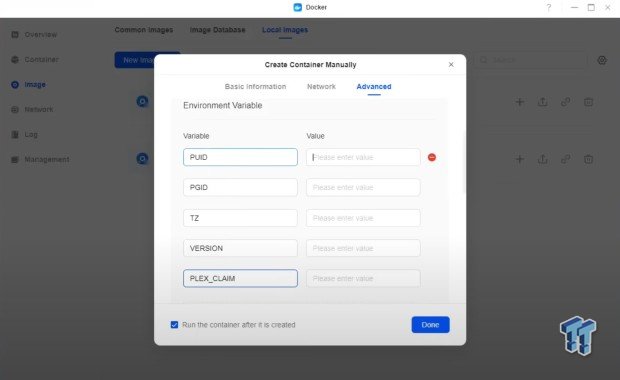This screenshot has height=380, width=620.
Task: Open Log in the sidebar
Action: click(31, 134)
